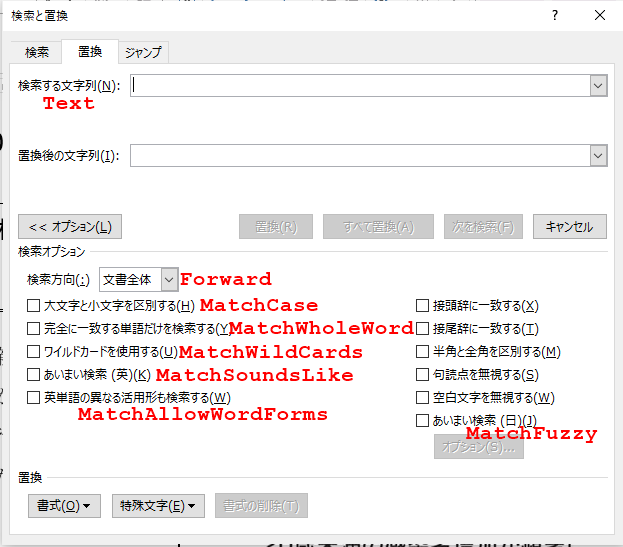Image resolution: width=623 pixels, height=547 pixels.
Task: Enable 完全に一致する単語だけを検索する checkbox
Action: coord(33,329)
